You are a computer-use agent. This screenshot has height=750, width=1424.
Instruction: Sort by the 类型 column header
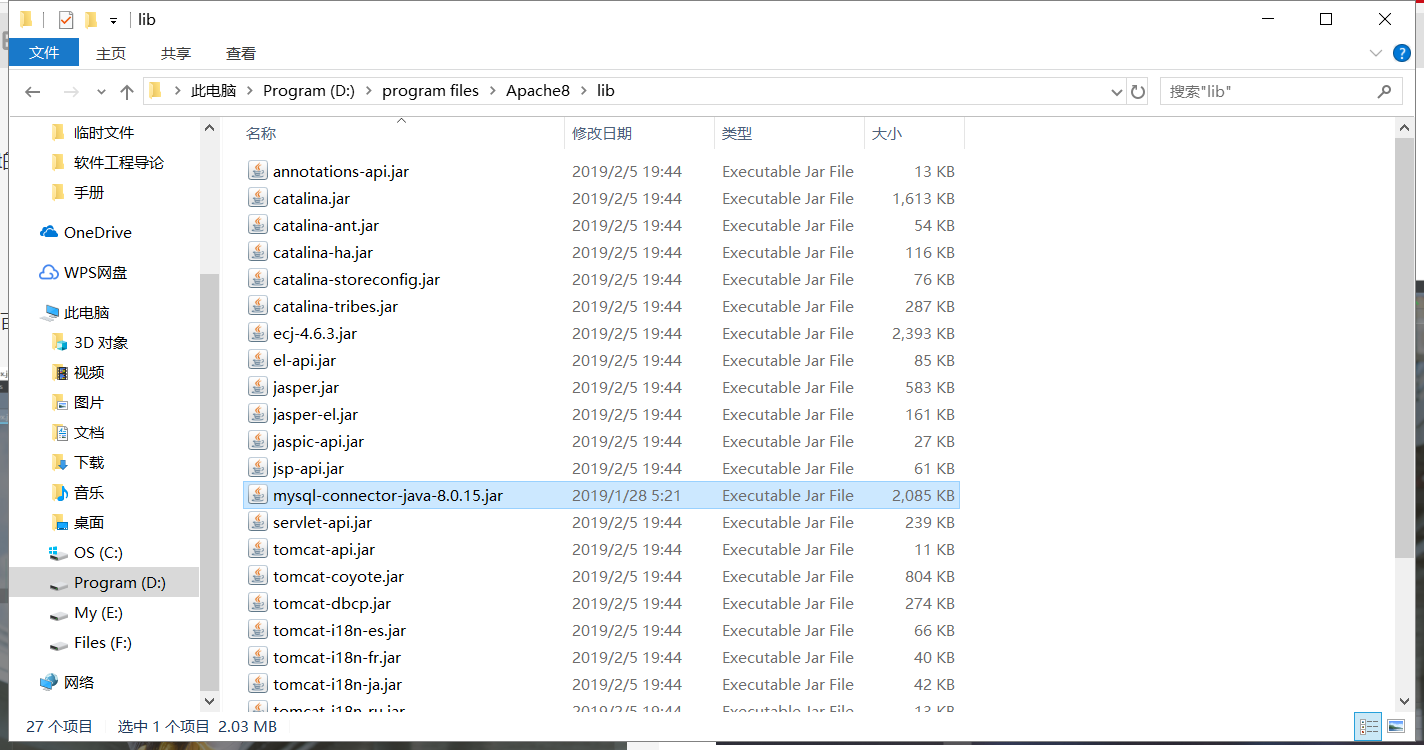coord(789,133)
